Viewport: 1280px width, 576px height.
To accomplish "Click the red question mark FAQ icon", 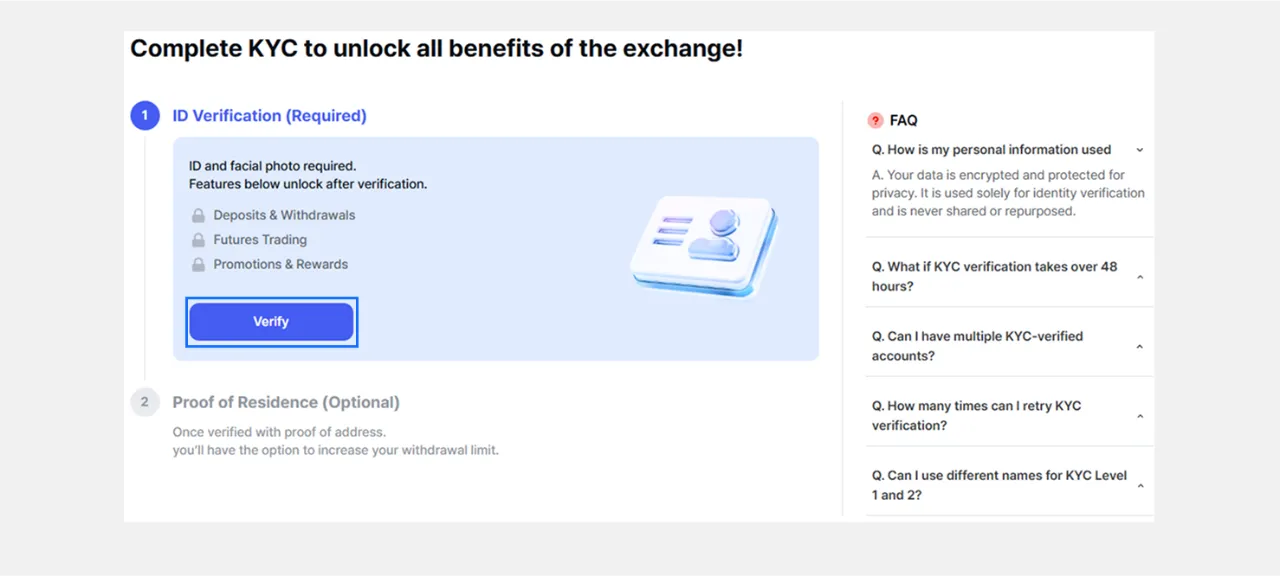I will (x=876, y=120).
